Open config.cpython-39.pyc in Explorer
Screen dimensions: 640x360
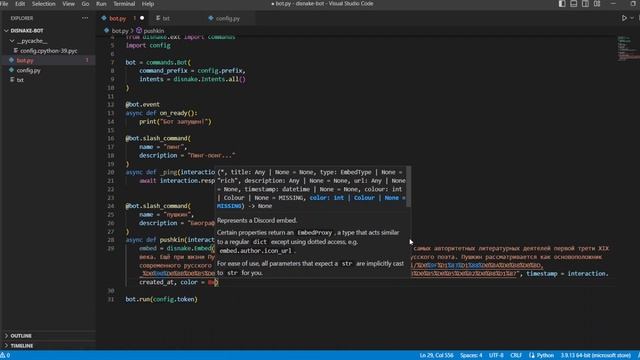pos(49,51)
